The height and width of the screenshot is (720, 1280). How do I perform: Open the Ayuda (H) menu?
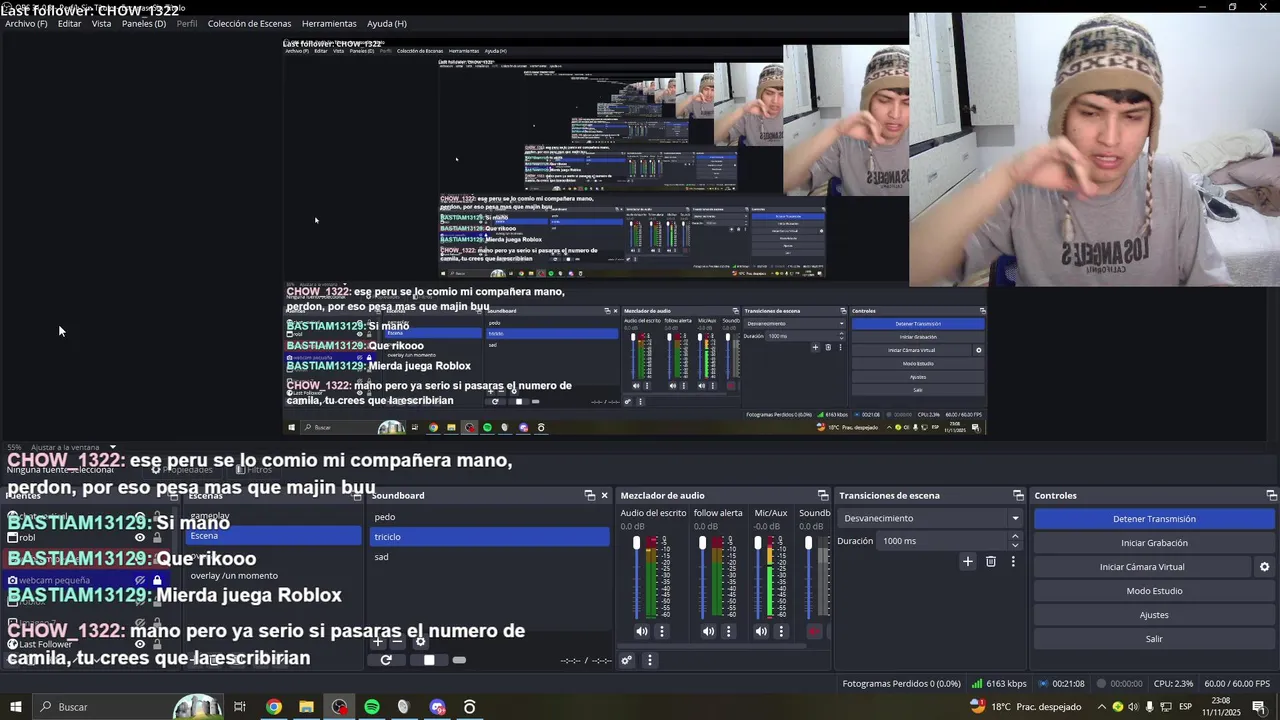386,23
